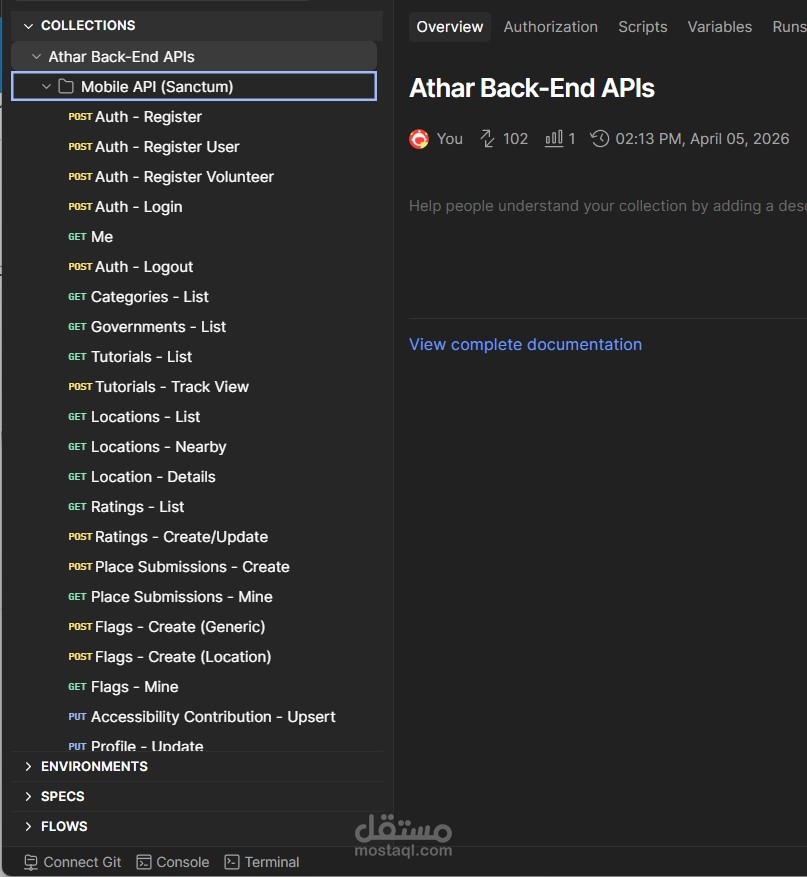Screen dimensions: 807x877
Task: Switch to the Overview tab
Action: click(450, 27)
